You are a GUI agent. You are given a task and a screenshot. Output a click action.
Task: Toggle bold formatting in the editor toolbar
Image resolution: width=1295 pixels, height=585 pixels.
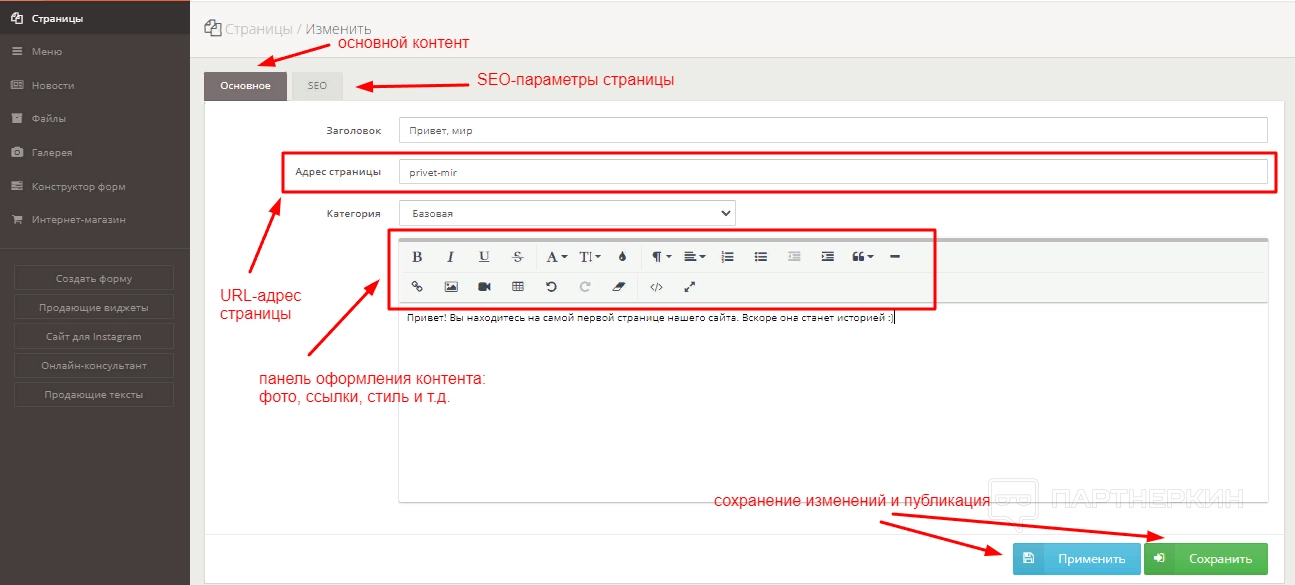[418, 257]
